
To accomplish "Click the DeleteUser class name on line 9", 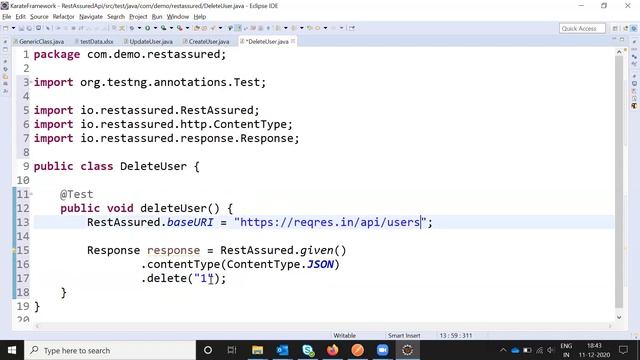I will [x=153, y=167].
